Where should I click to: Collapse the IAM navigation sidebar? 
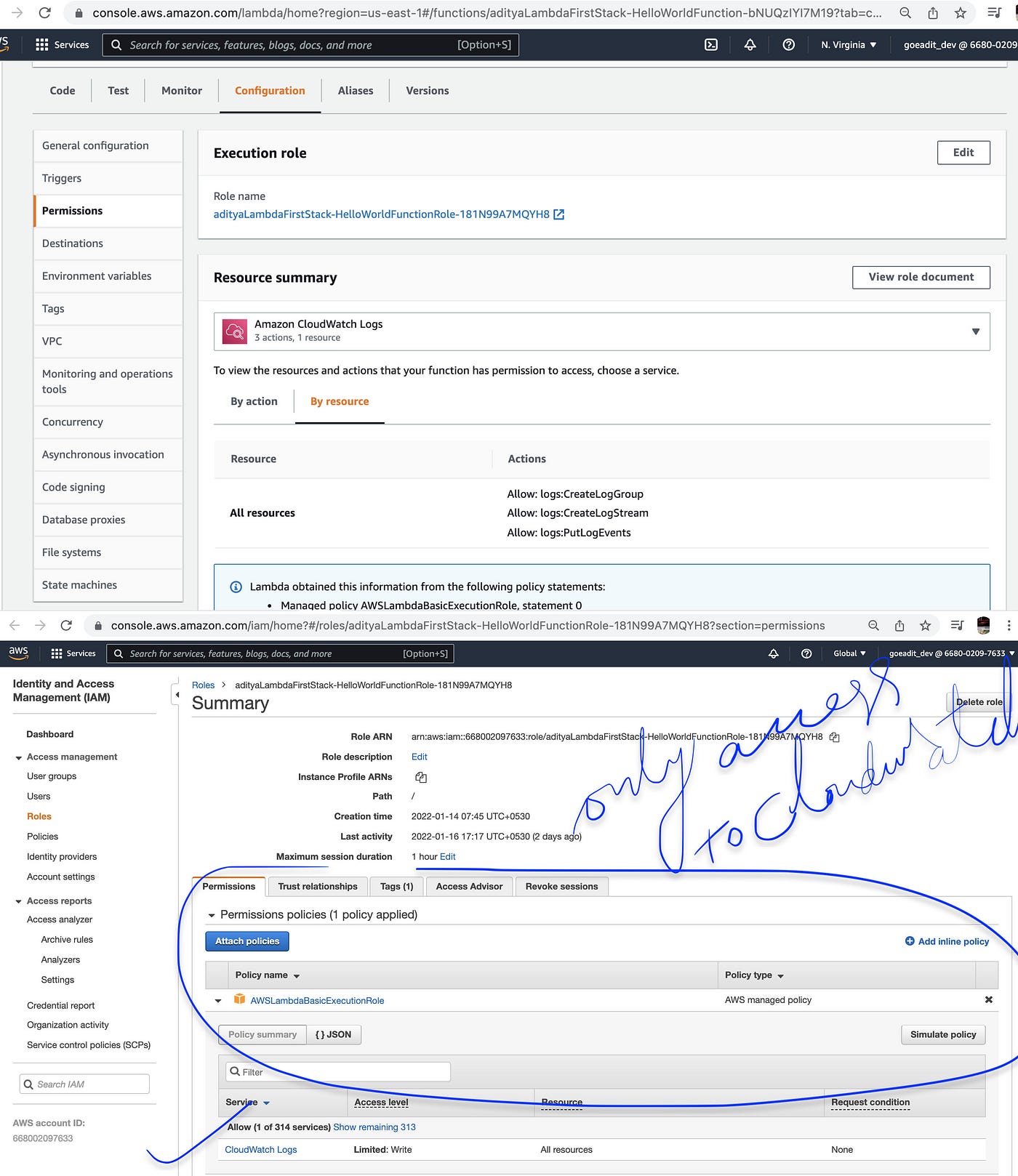coord(176,695)
